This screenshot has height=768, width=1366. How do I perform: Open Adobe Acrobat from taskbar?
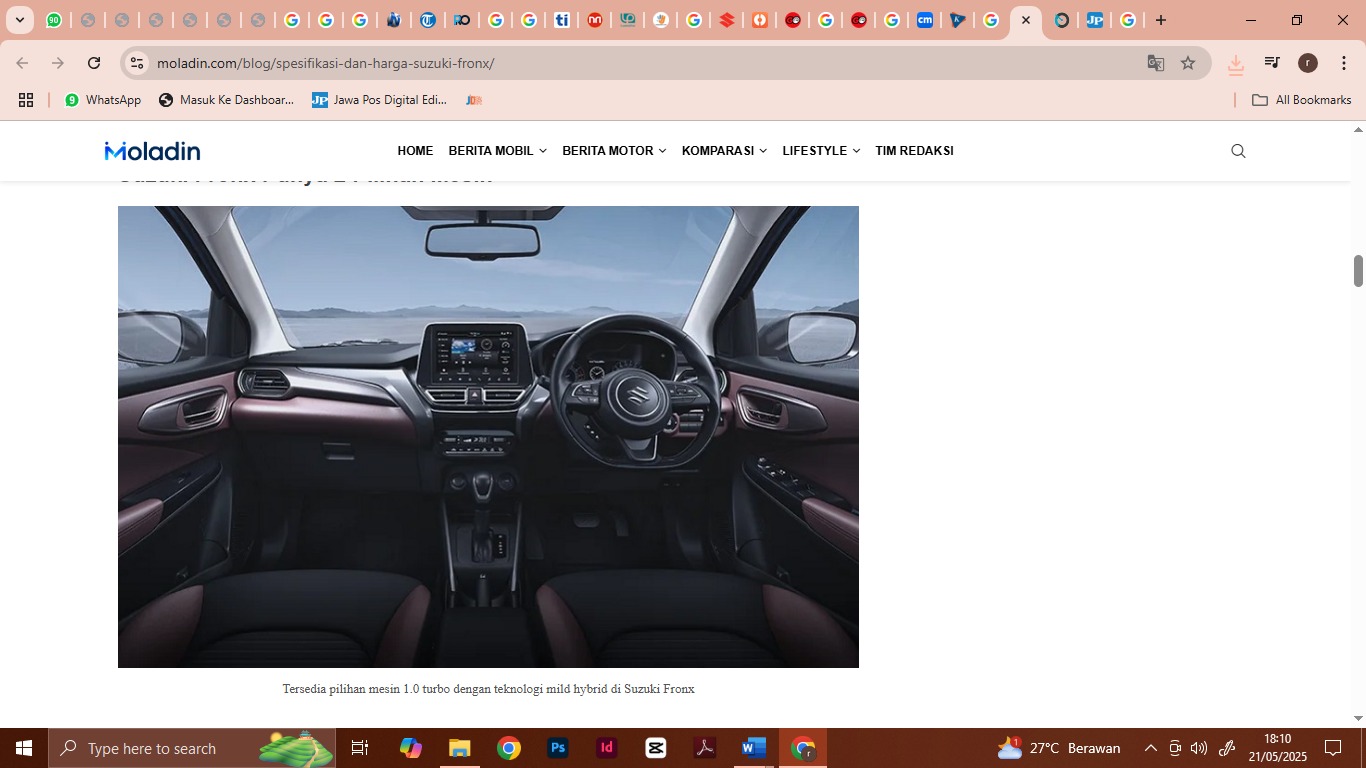click(x=705, y=748)
